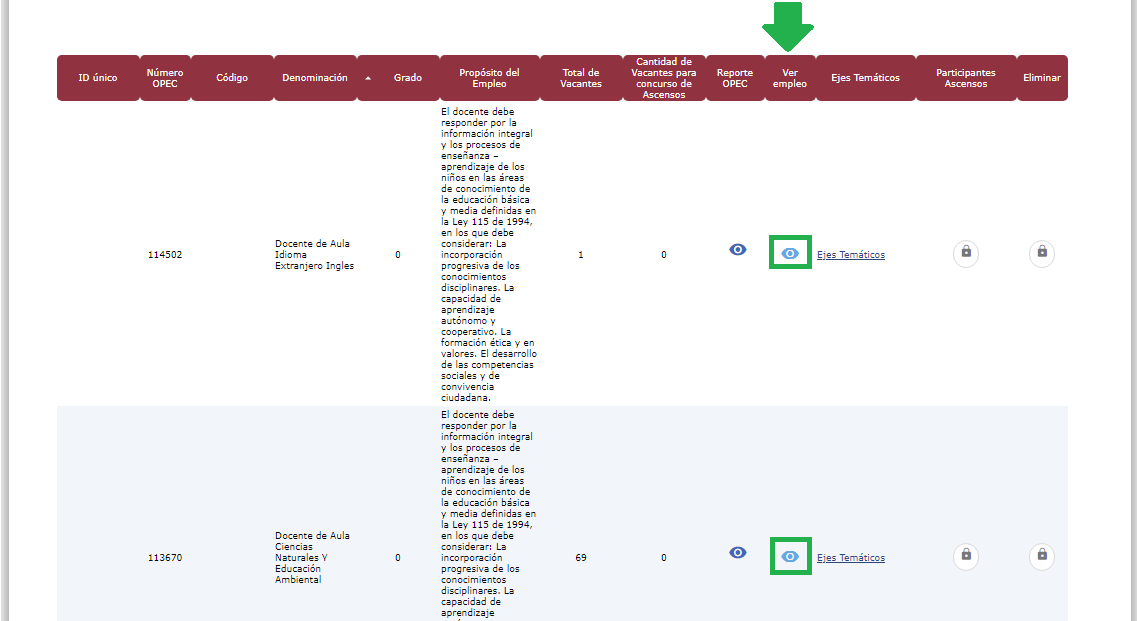Click the Grado column header
Viewport: 1137px width, 621px height.
pyautogui.click(x=407, y=78)
